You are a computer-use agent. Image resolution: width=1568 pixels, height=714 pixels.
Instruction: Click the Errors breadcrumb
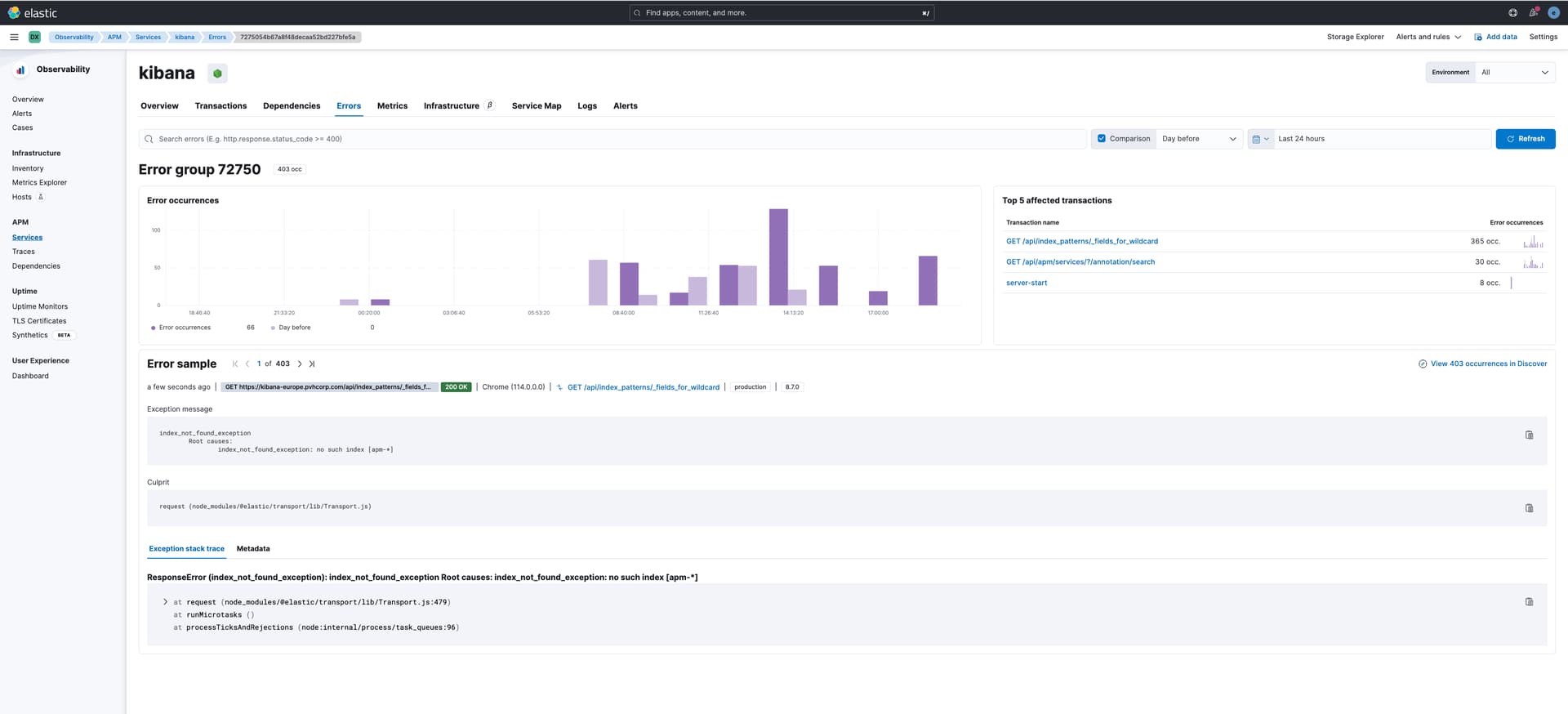click(x=216, y=37)
